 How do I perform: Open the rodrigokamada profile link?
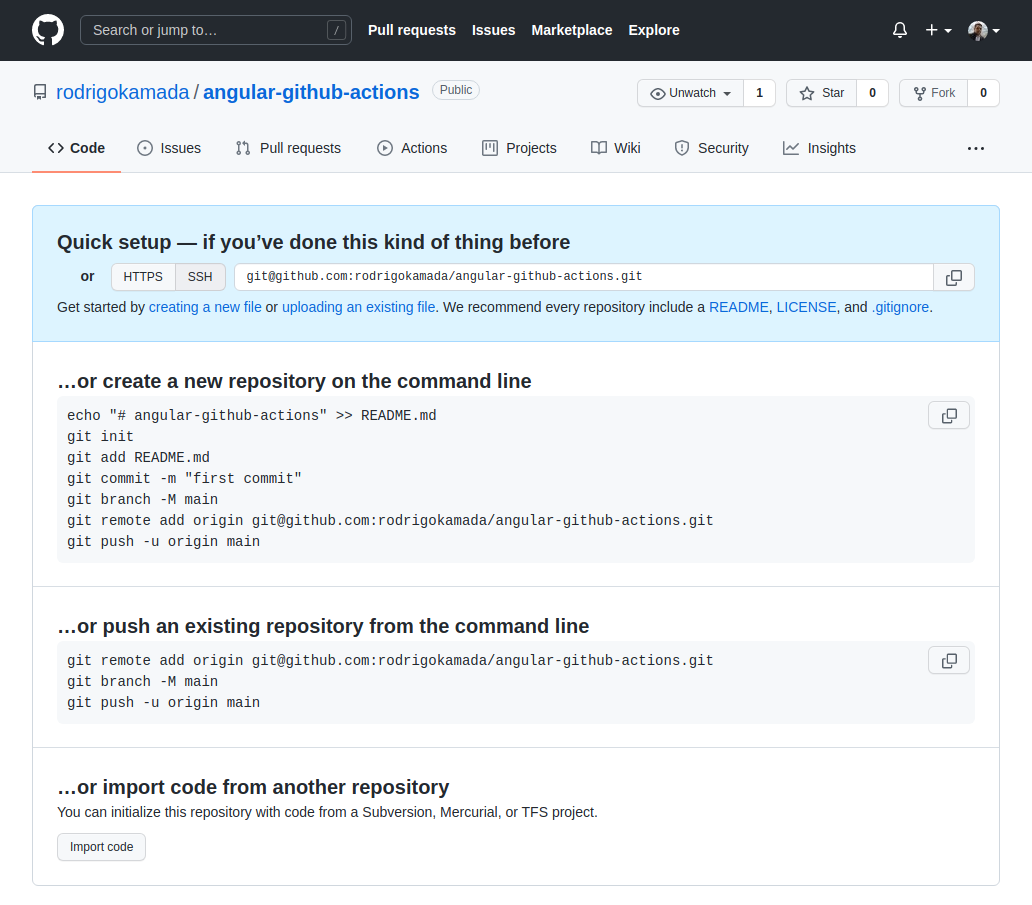pos(123,92)
